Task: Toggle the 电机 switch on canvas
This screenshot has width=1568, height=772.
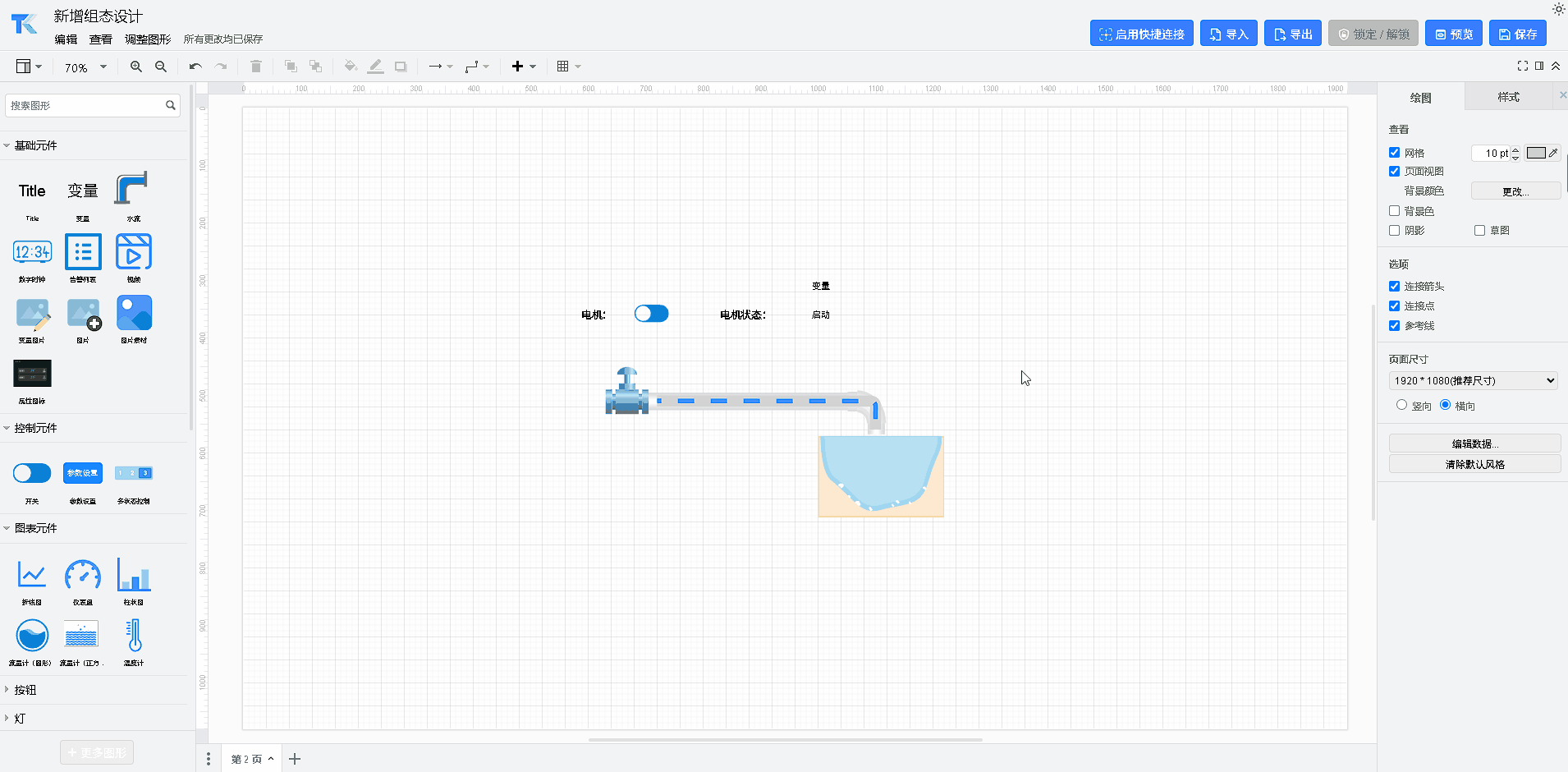Action: tap(651, 314)
